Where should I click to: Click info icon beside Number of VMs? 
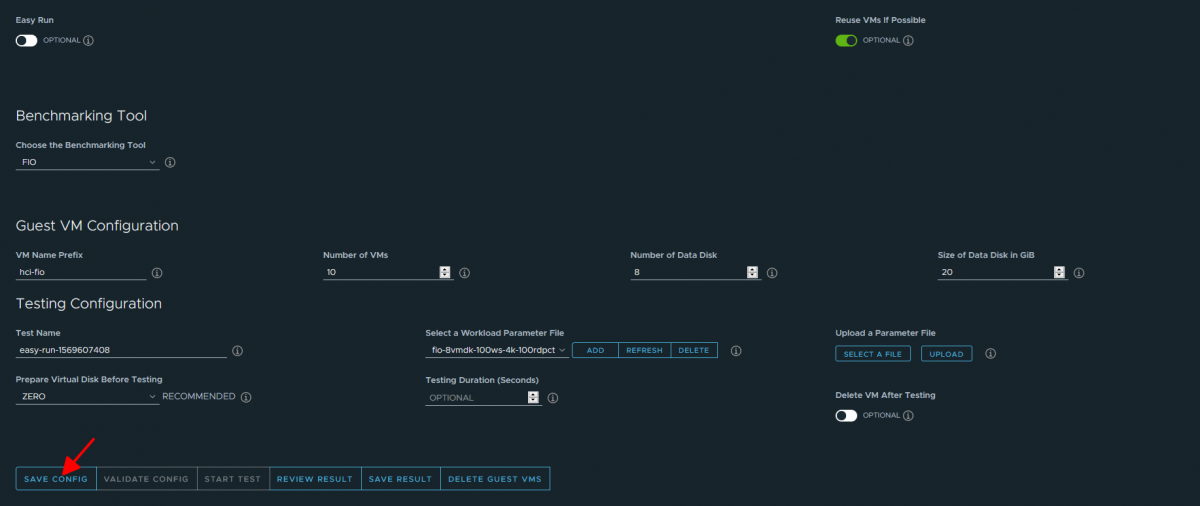464,273
